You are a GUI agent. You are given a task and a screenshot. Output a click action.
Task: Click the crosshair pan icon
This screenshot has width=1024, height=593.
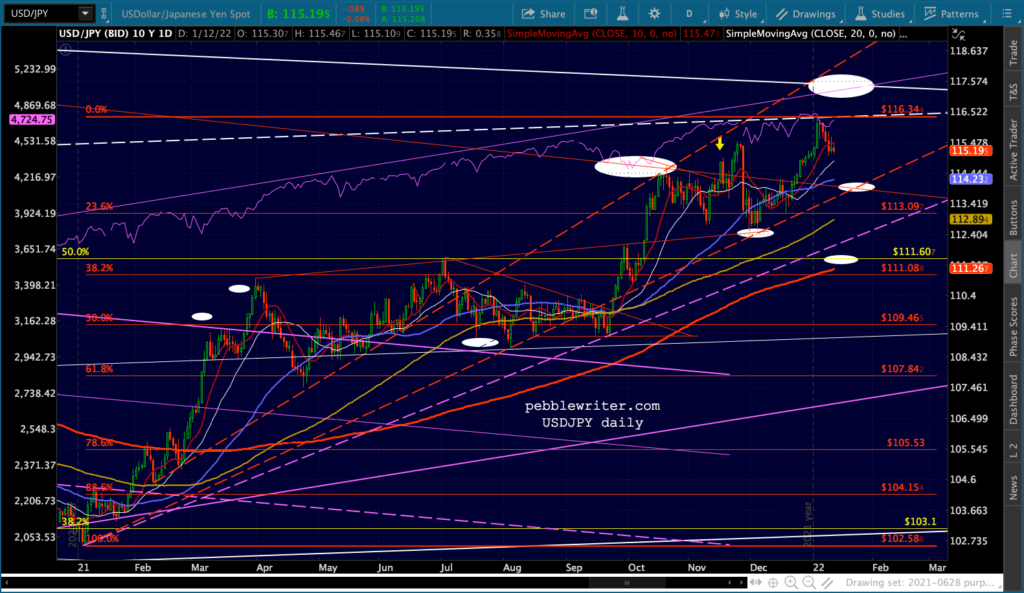[x=773, y=583]
